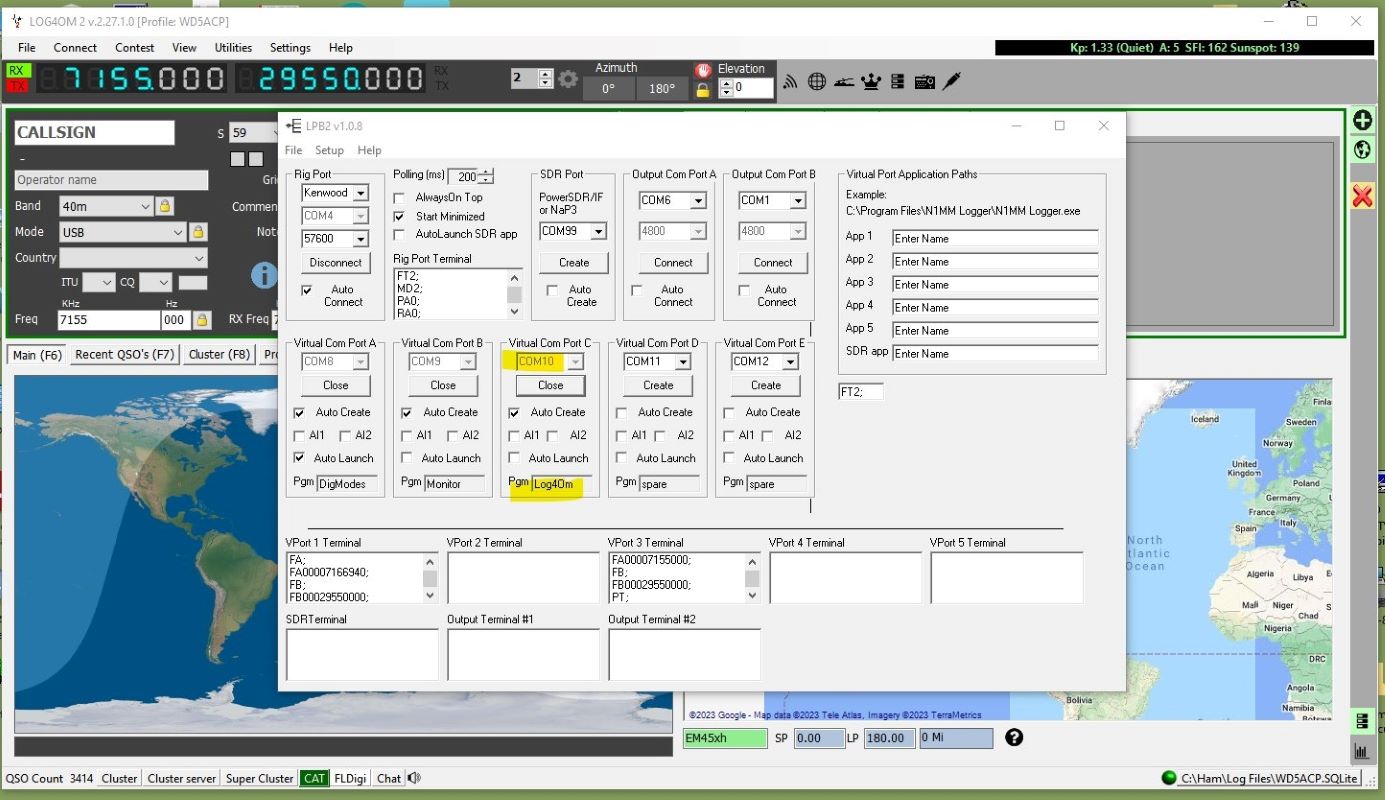
Task: Open the Connect menu in Log4OM
Action: [x=75, y=47]
